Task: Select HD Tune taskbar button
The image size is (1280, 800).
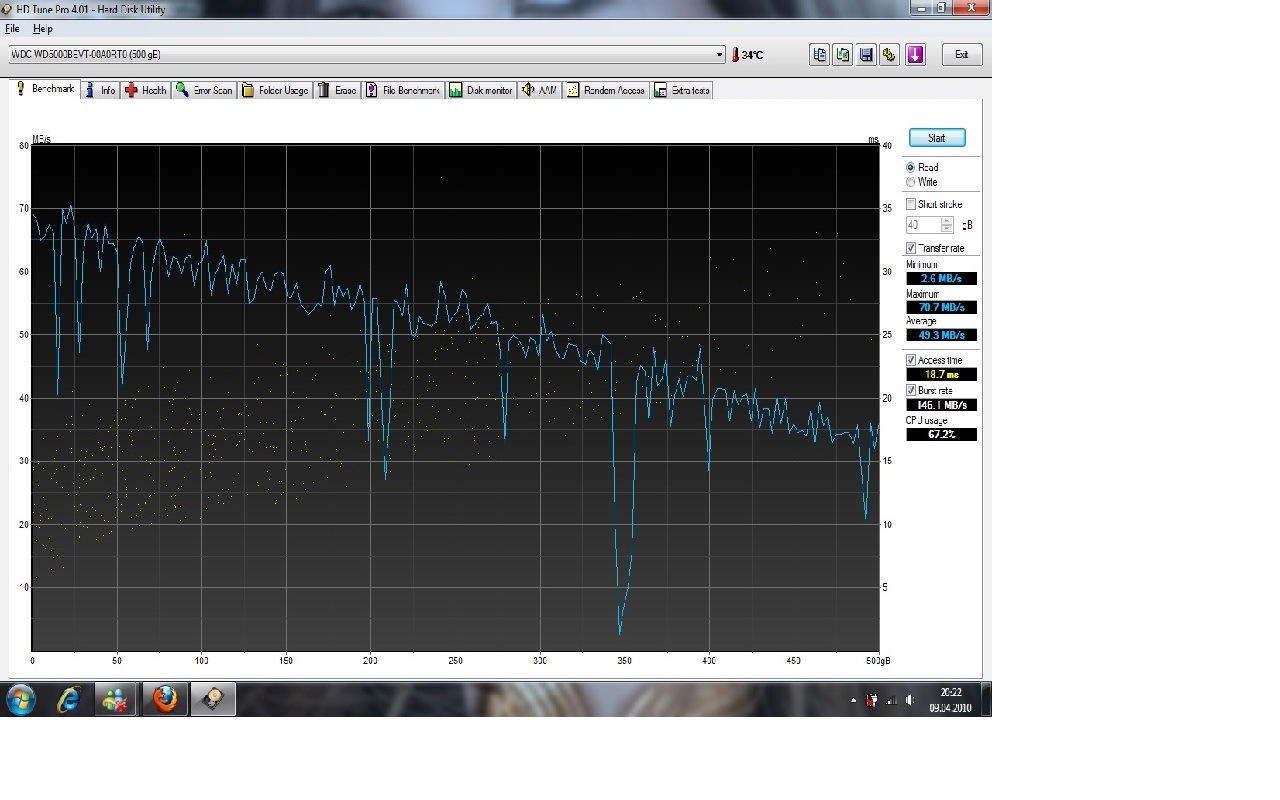Action: pyautogui.click(x=214, y=700)
